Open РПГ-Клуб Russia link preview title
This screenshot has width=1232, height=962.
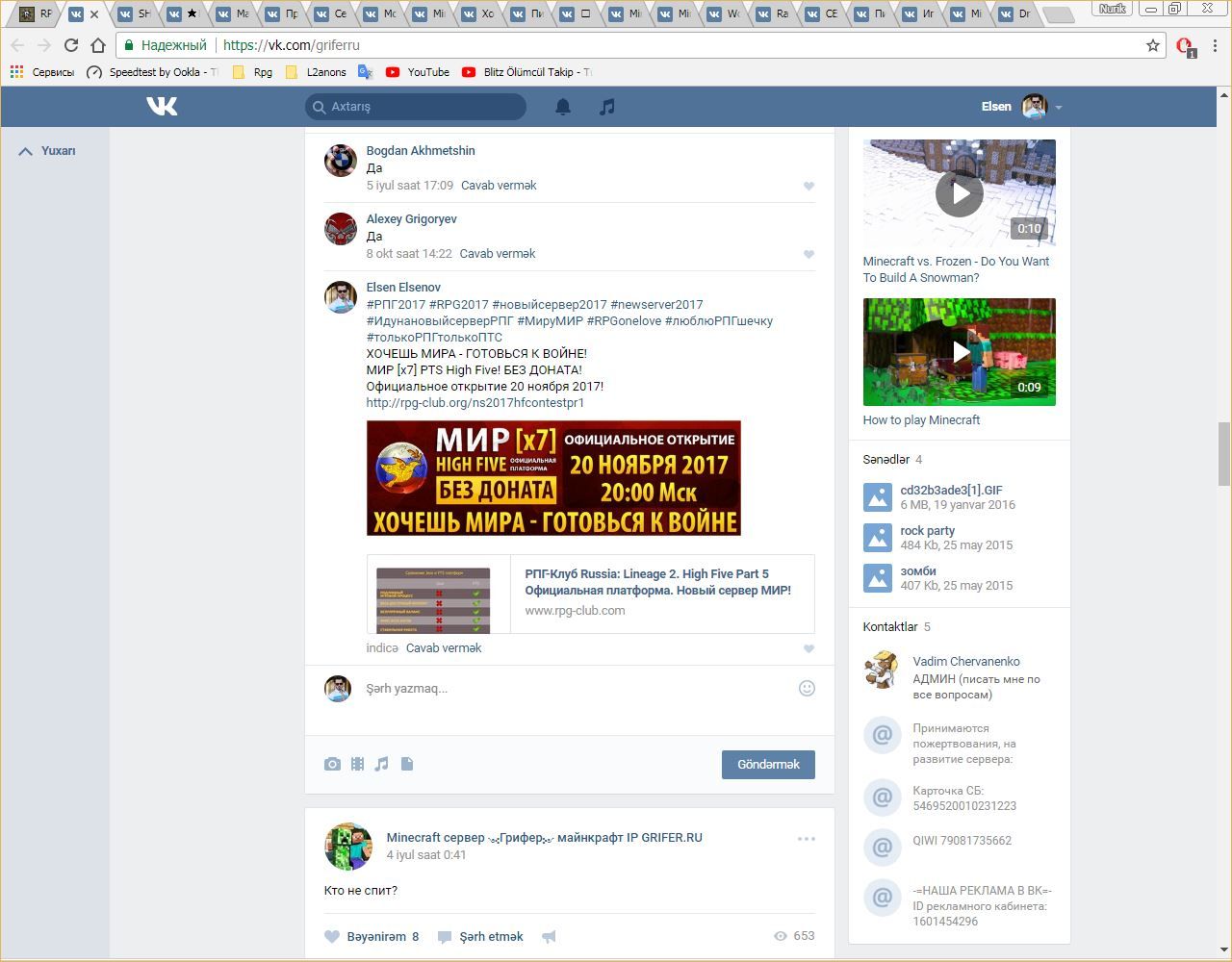(x=658, y=582)
